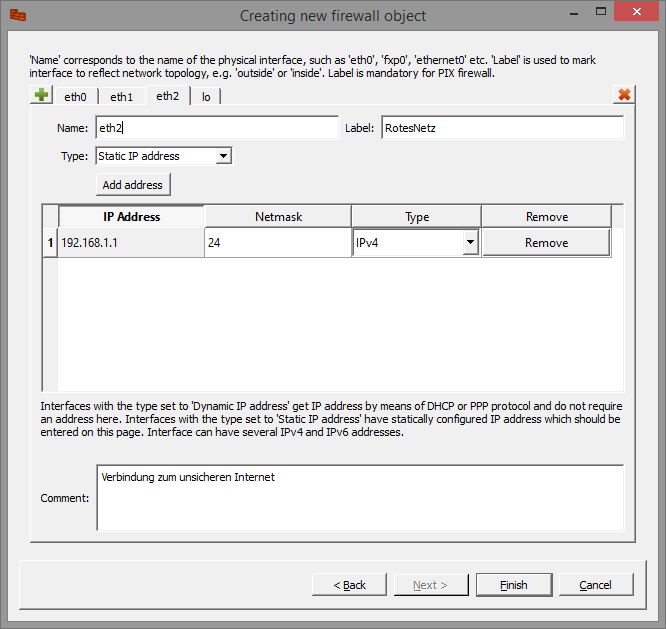Switch to the eth1 tab
This screenshot has width=666, height=629.
coord(121,97)
